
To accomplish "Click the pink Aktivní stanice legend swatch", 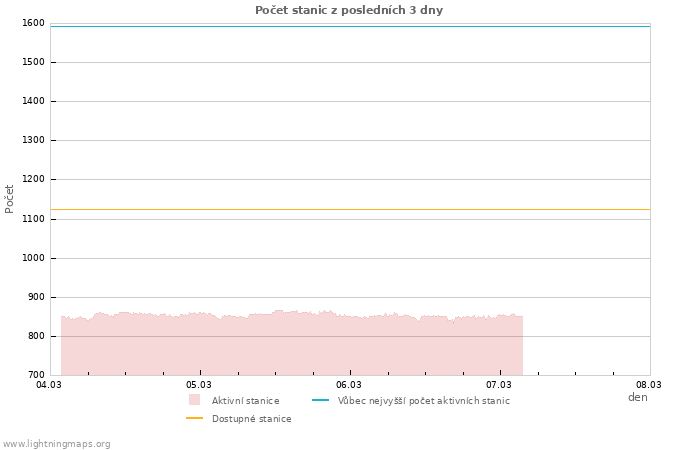I will coord(194,400).
